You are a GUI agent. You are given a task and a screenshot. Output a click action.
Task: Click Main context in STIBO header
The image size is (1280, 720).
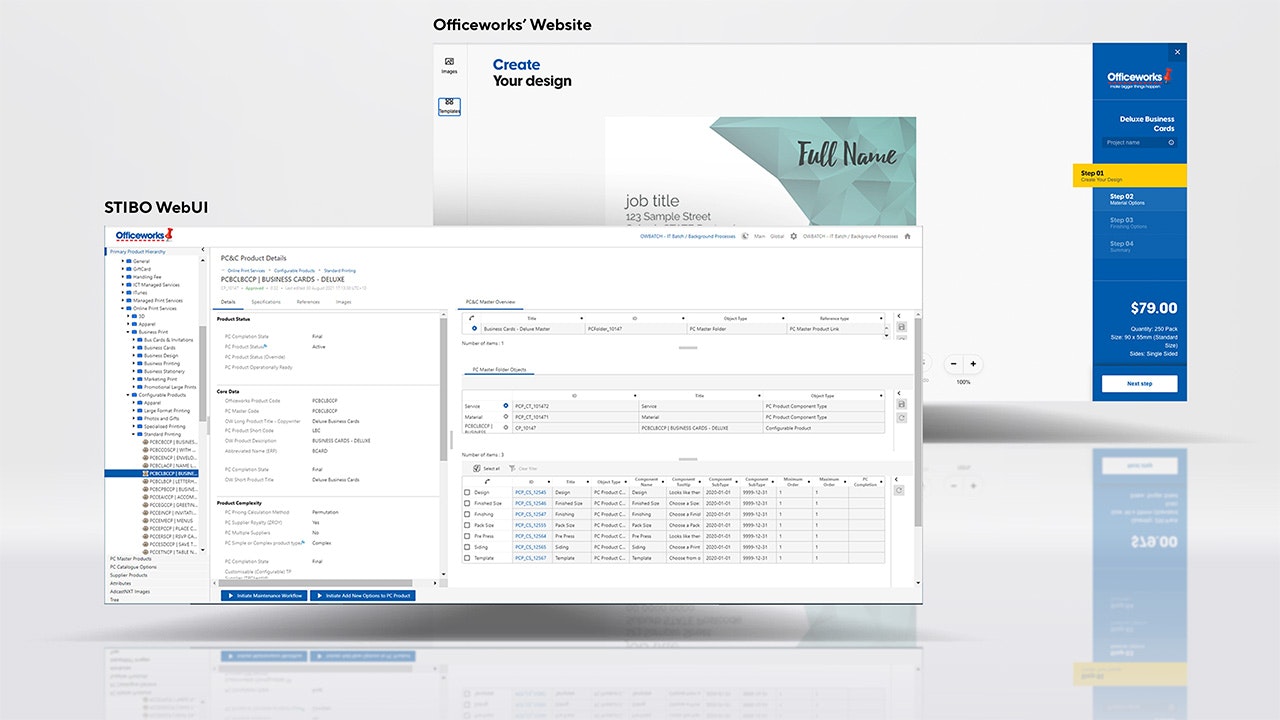pyautogui.click(x=760, y=237)
